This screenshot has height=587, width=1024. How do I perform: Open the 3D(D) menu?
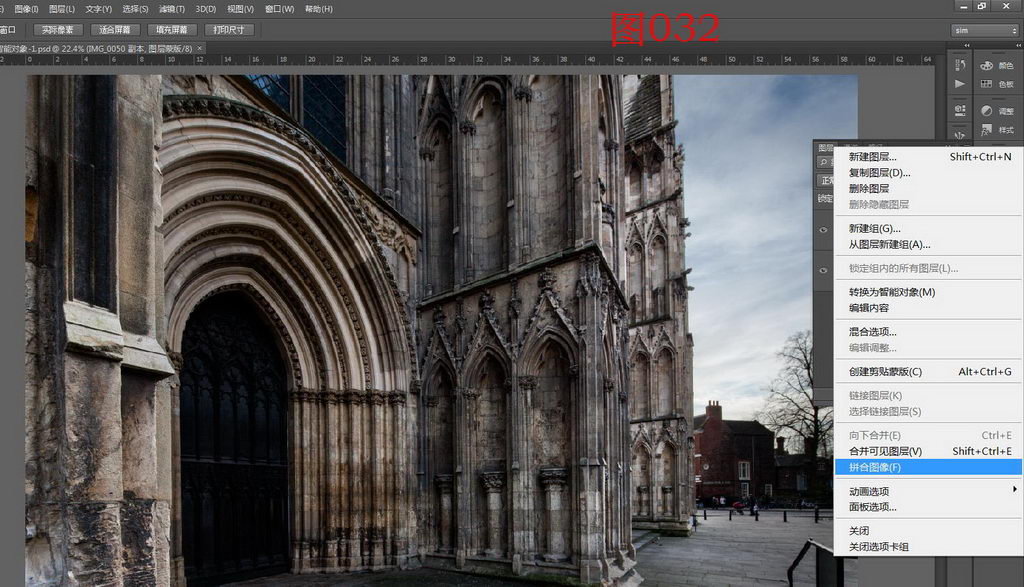(x=206, y=9)
